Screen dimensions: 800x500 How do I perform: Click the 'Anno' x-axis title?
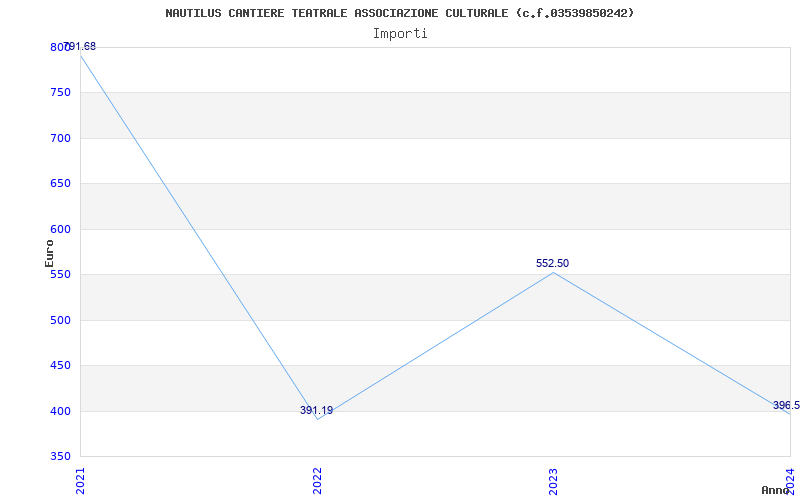point(774,490)
